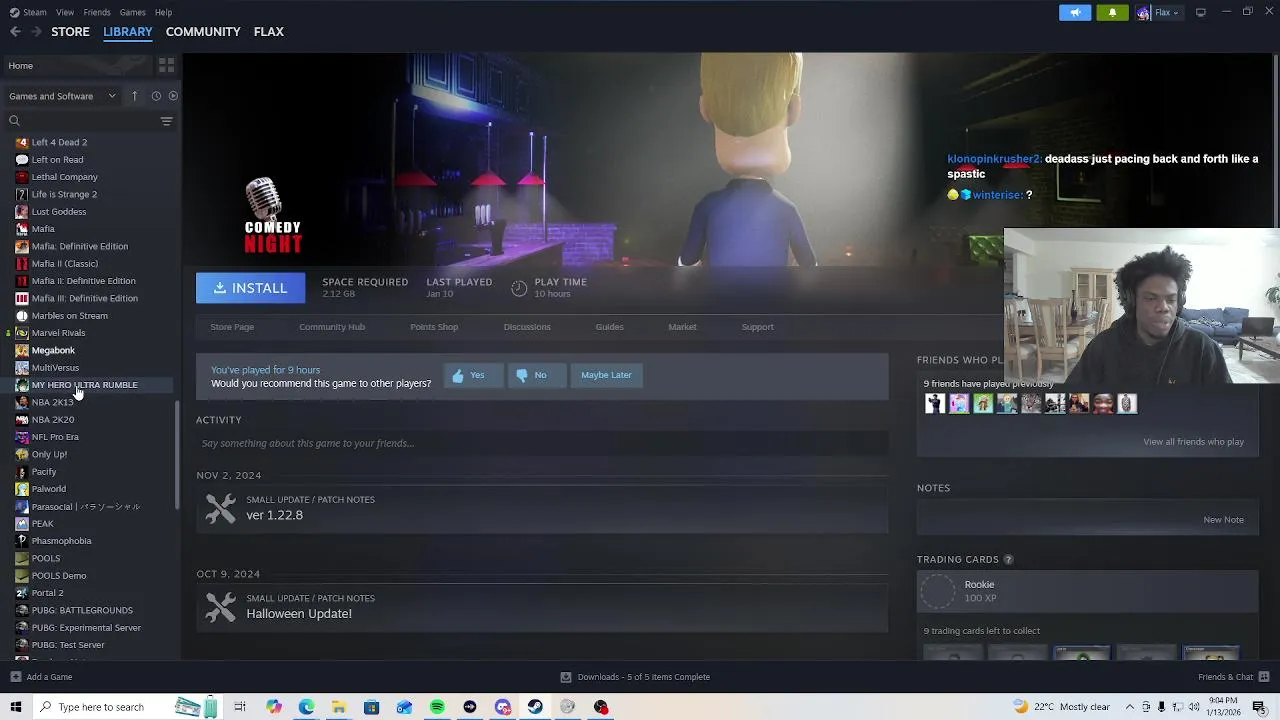Open the Market link
Viewport: 1280px width, 720px height.
682,327
